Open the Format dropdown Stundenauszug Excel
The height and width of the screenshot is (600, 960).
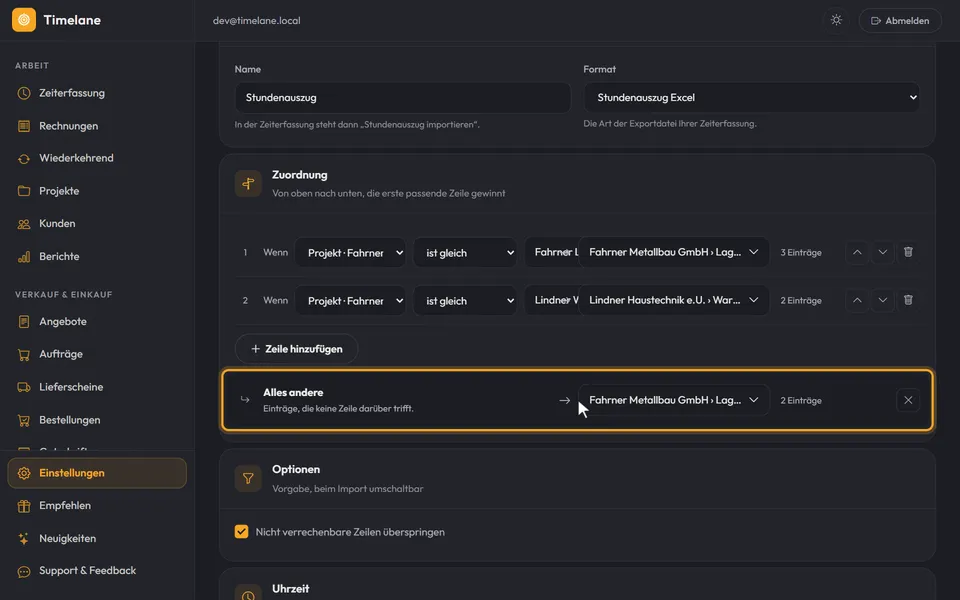(x=752, y=97)
